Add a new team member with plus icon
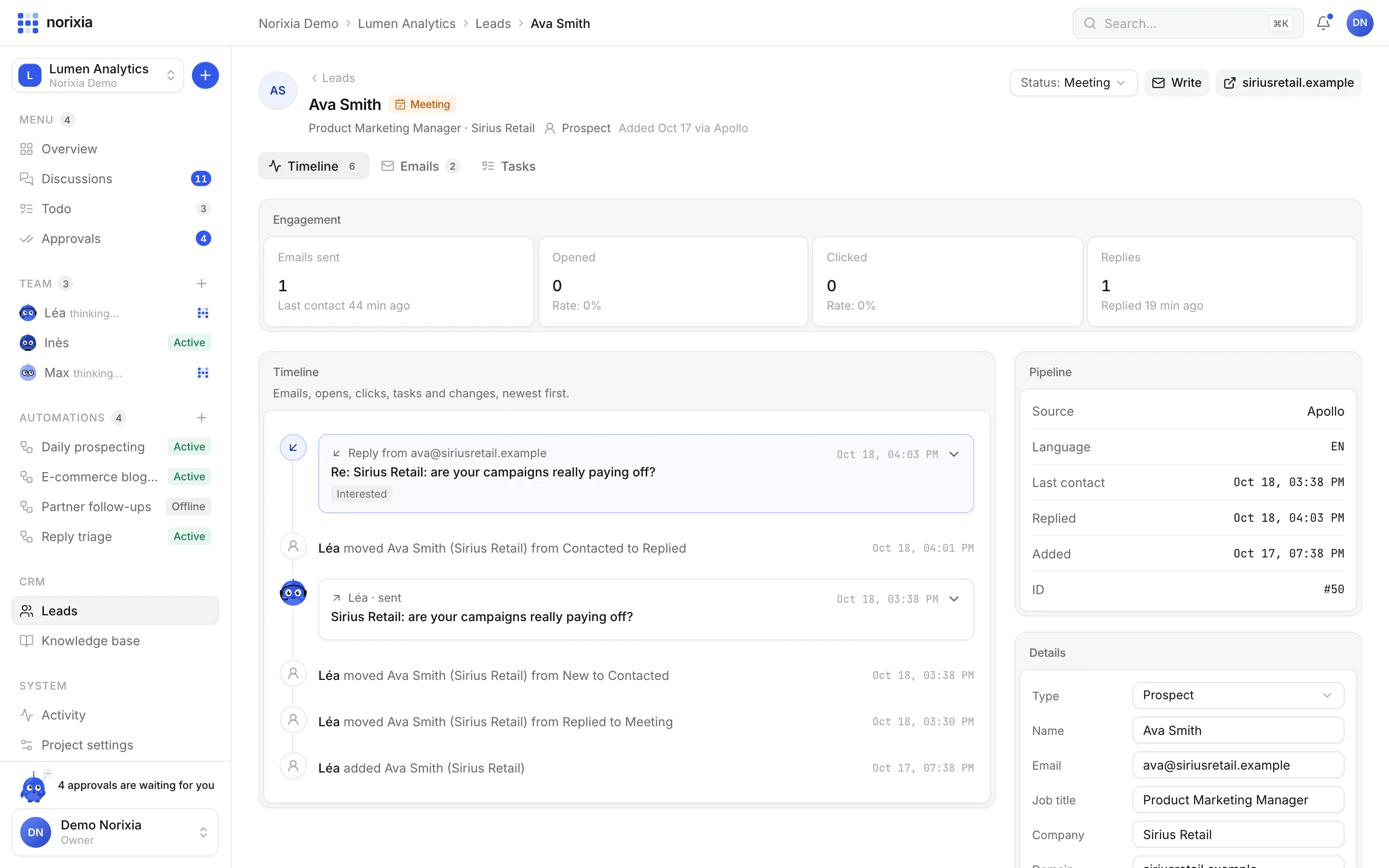 tap(202, 284)
